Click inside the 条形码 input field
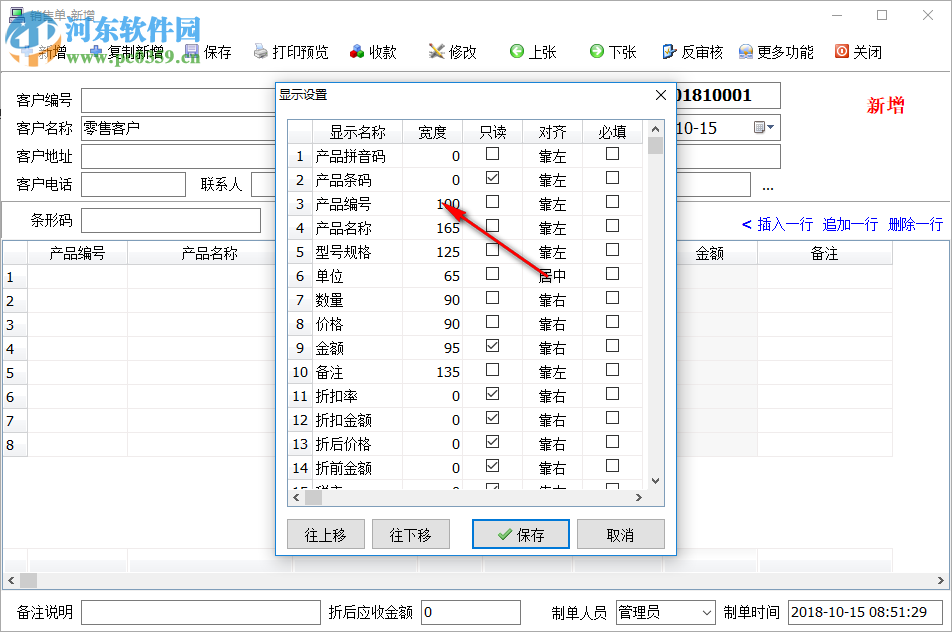952x632 pixels. [170, 220]
